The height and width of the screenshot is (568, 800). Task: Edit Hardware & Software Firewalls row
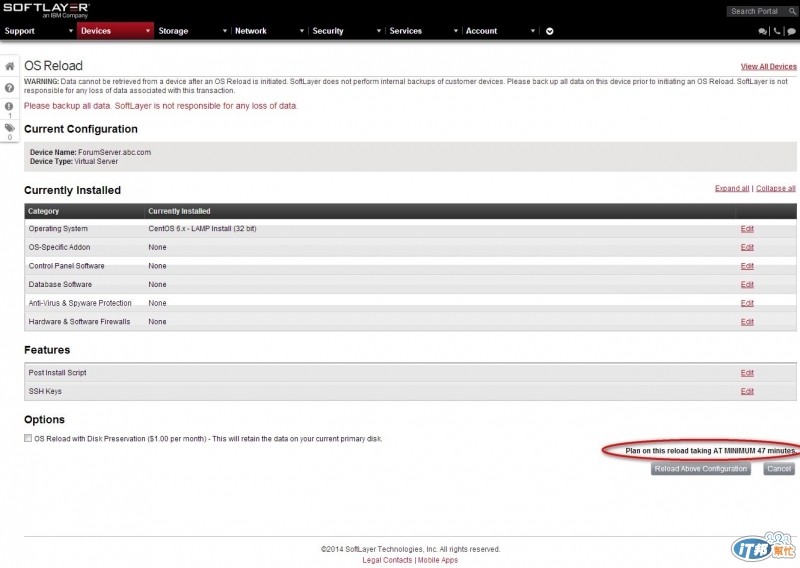tap(747, 322)
